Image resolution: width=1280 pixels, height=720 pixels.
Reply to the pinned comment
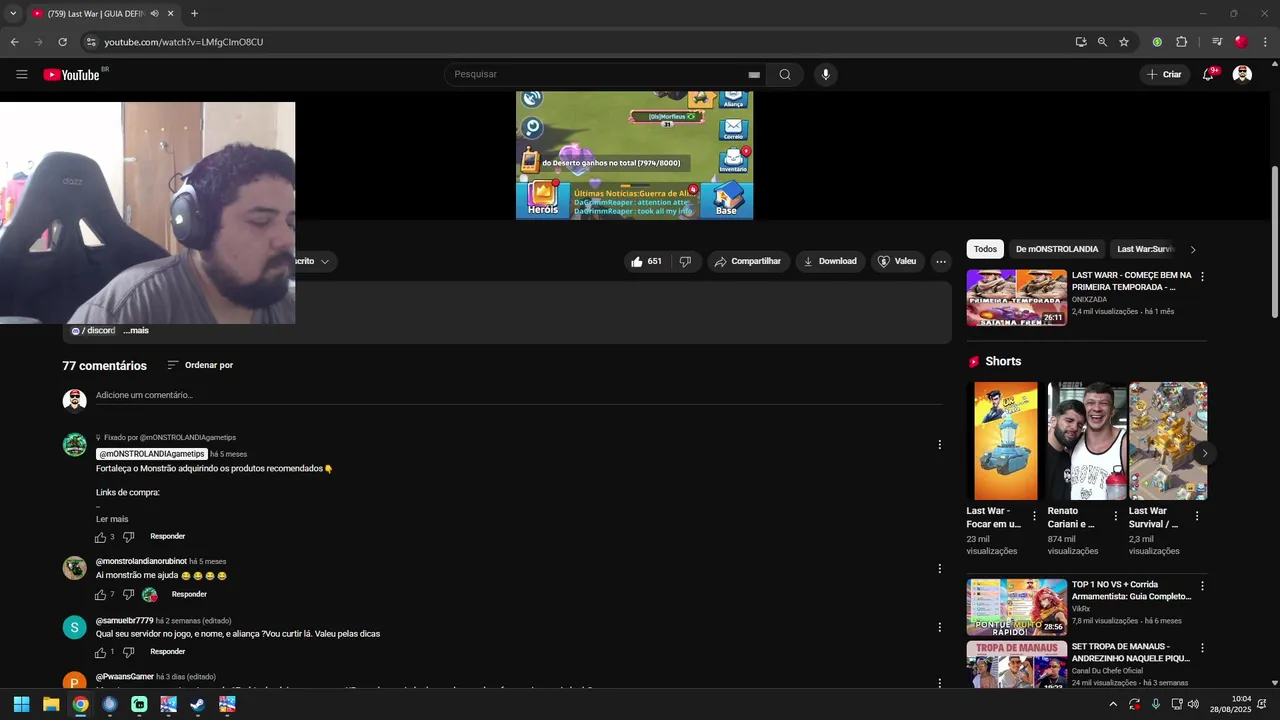tap(167, 537)
